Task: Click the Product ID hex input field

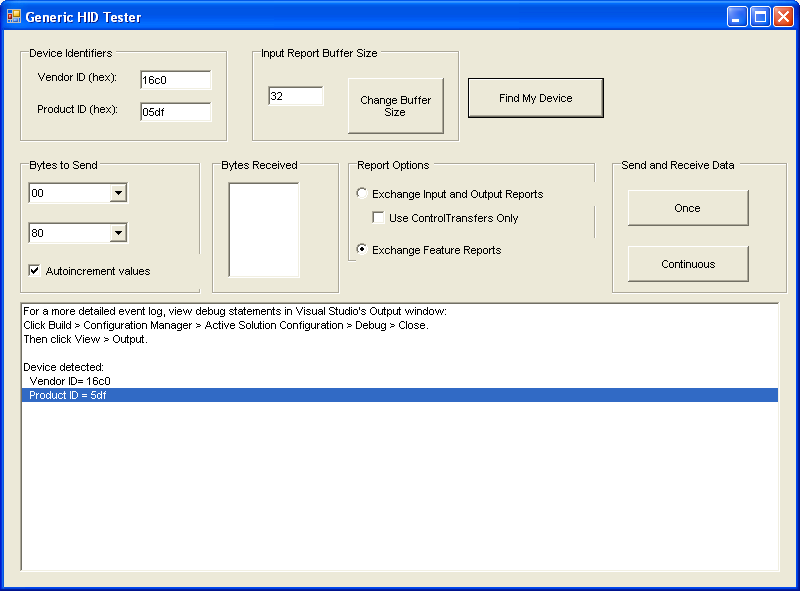Action: click(176, 112)
